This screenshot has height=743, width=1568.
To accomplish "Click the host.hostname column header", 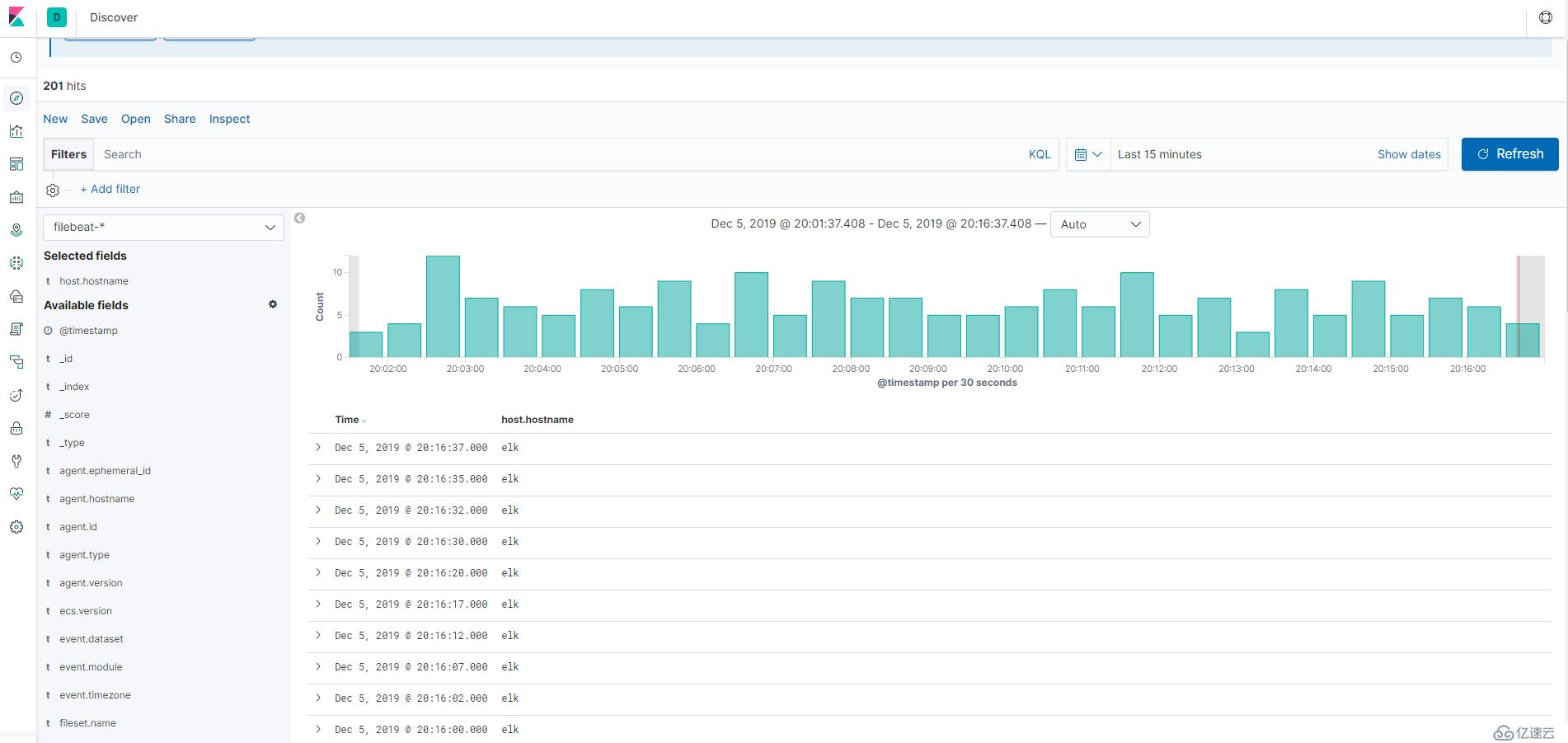I will tap(538, 420).
